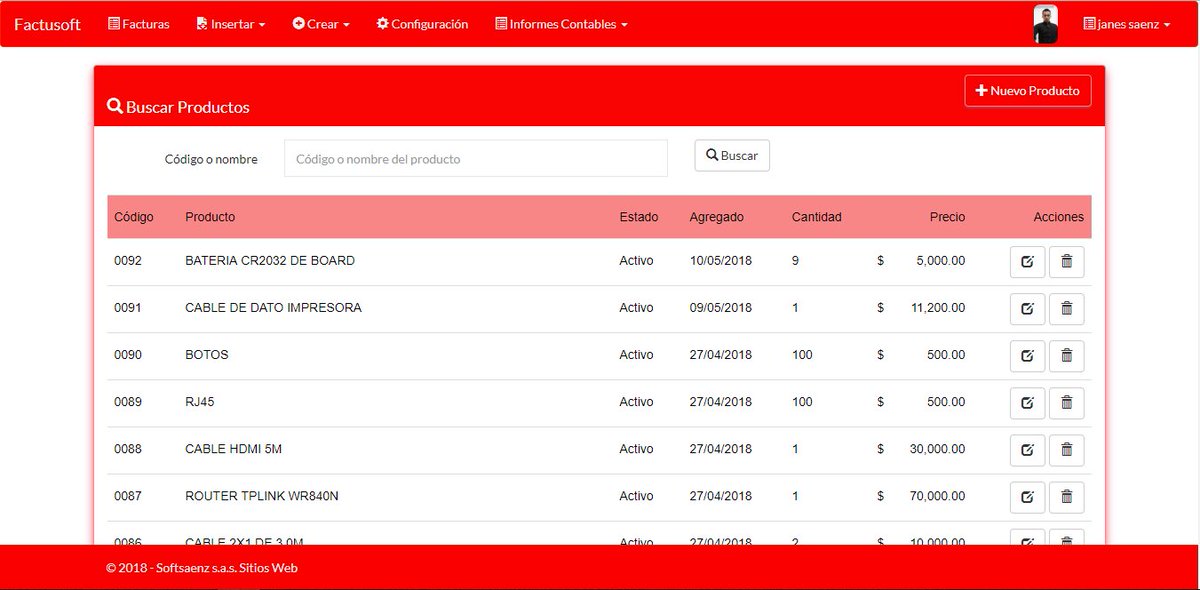This screenshot has height=590, width=1200.
Task: Click the price 5,000.00
Action: (941, 261)
